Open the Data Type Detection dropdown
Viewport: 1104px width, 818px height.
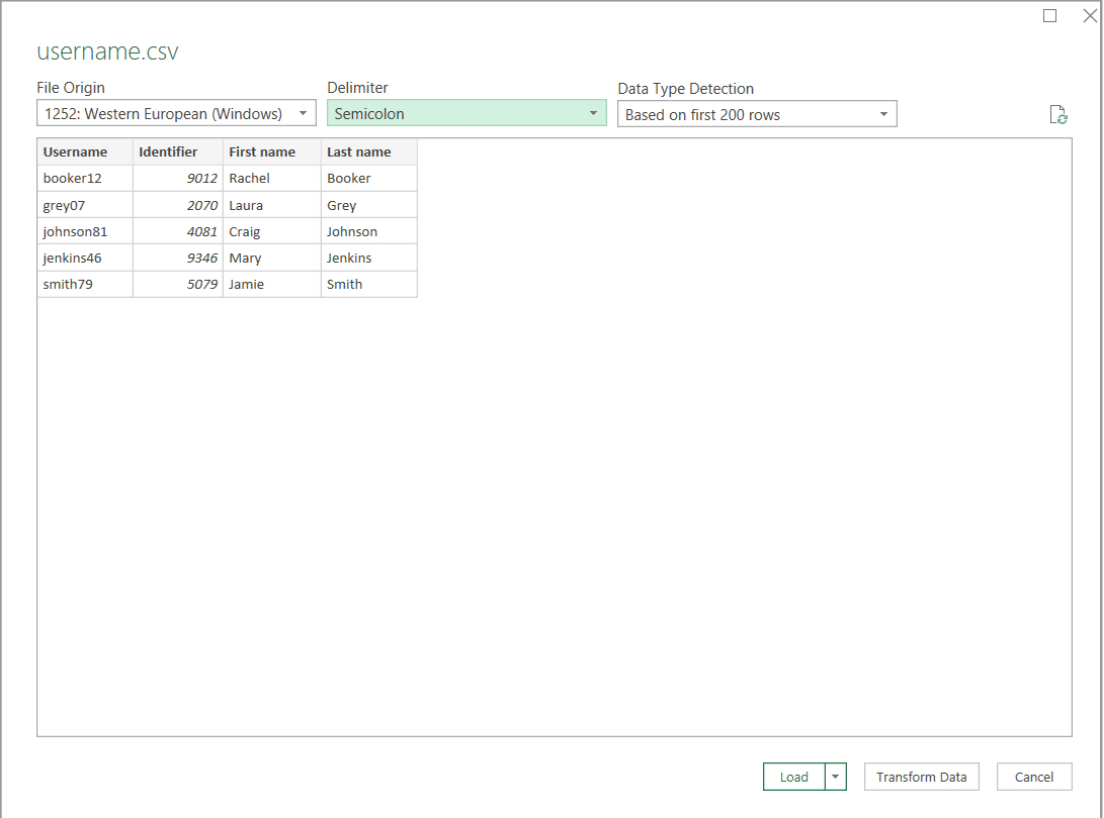(883, 113)
